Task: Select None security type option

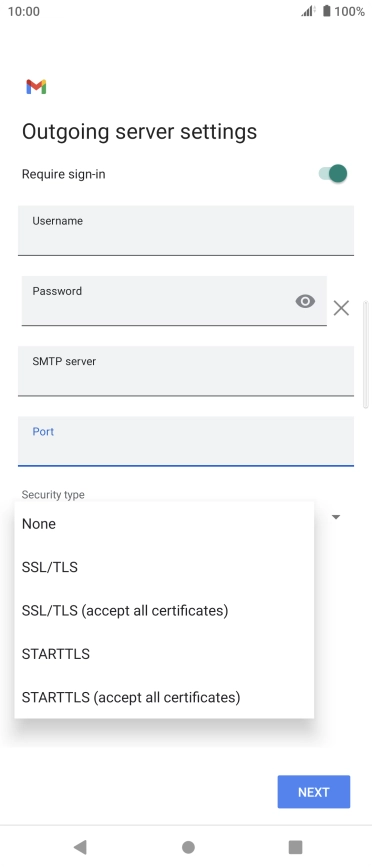Action: pos(164,524)
